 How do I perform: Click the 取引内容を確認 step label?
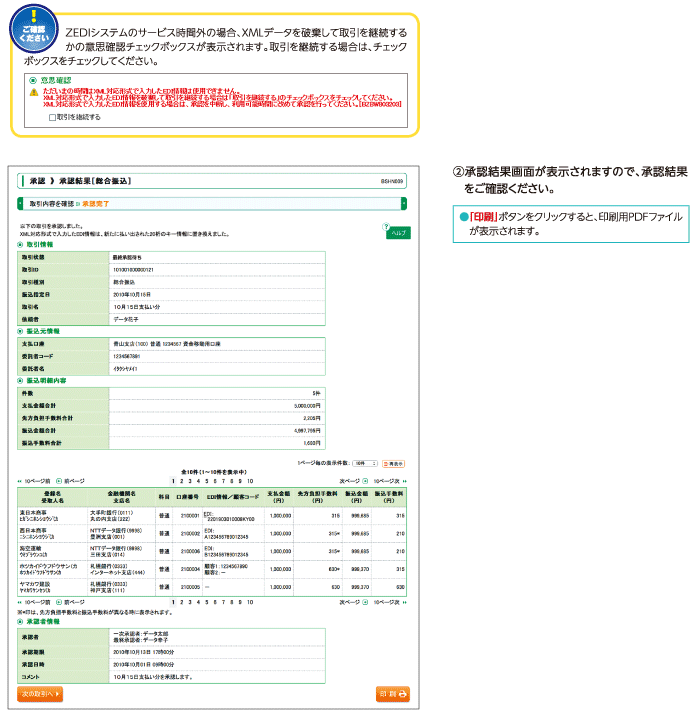click(51, 204)
